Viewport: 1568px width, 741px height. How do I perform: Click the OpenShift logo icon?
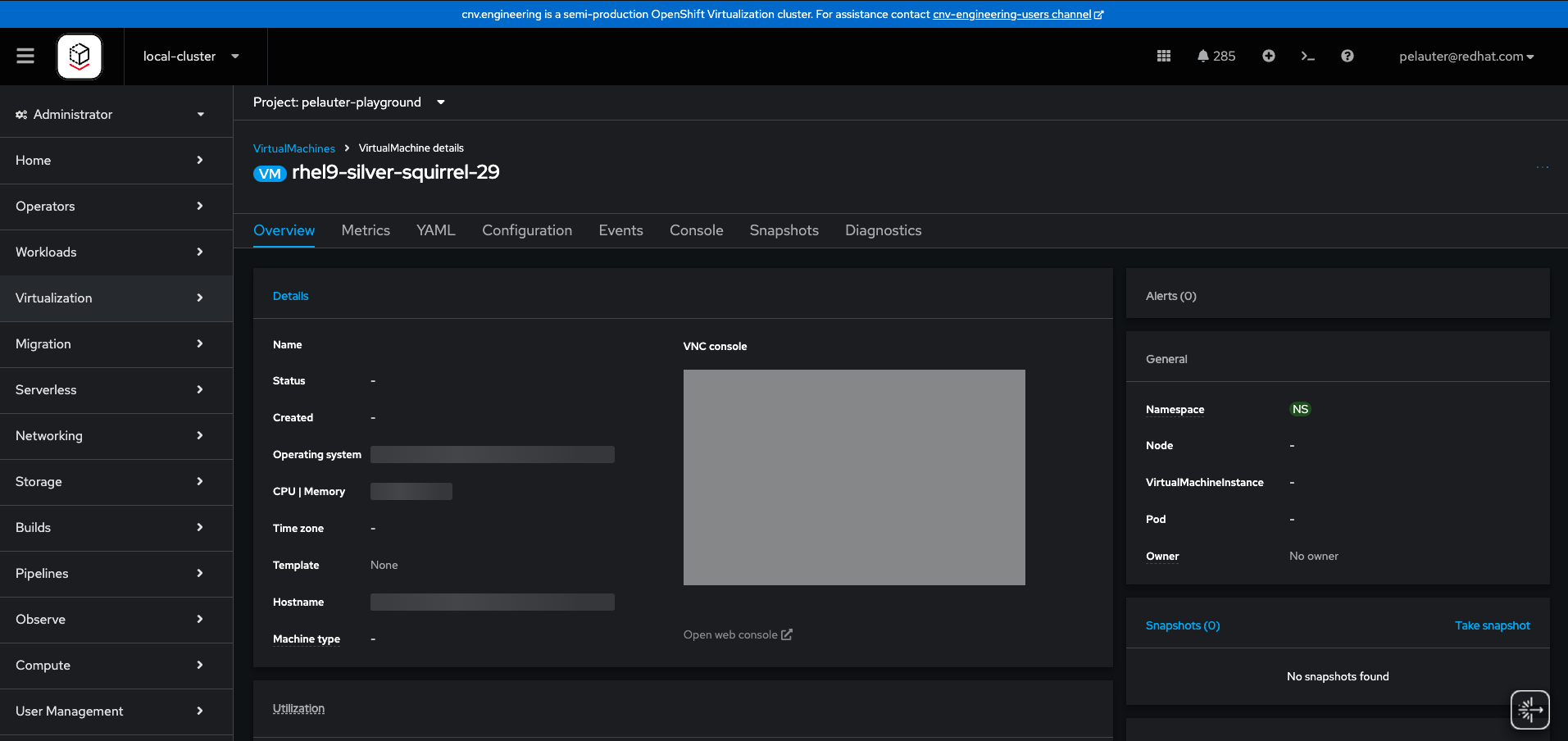pyautogui.click(x=80, y=57)
